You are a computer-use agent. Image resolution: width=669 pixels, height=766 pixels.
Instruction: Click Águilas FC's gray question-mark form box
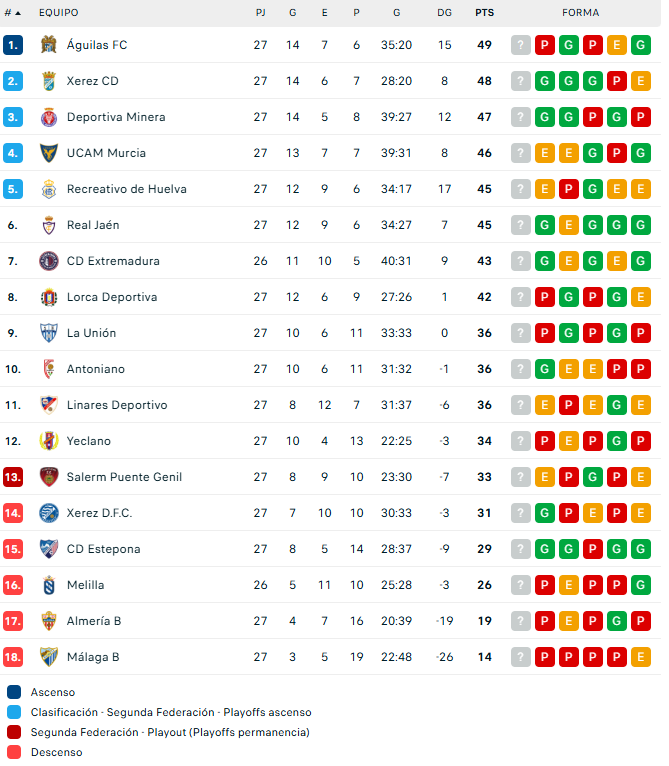coord(521,45)
